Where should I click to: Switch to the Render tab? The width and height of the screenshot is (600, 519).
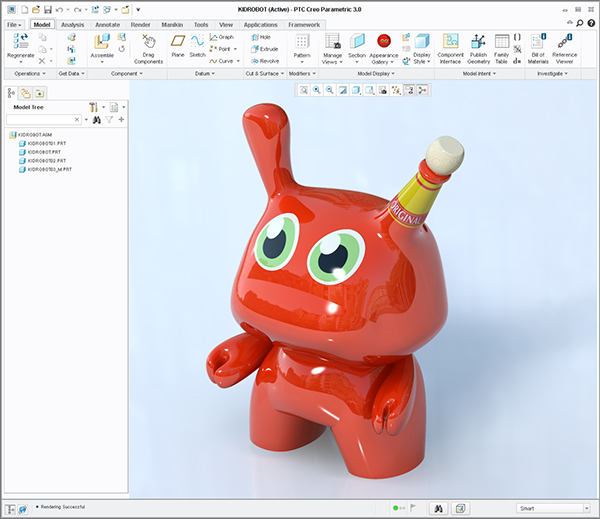click(140, 25)
